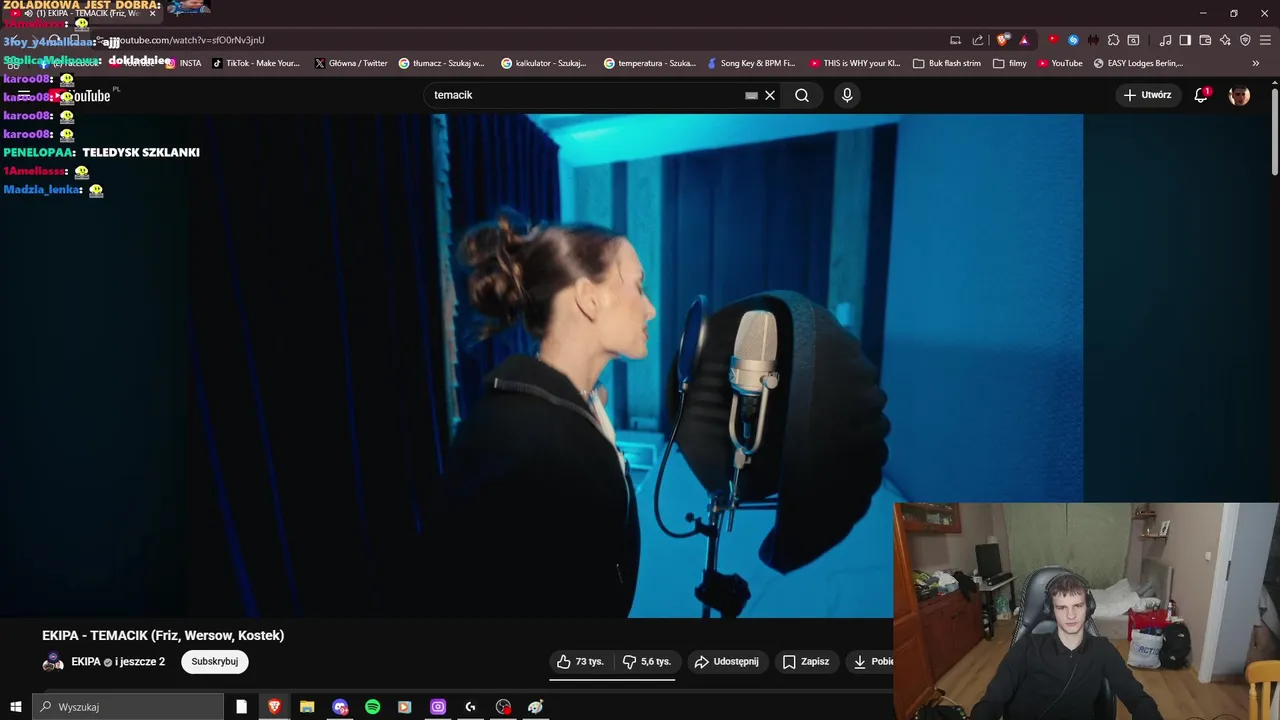Search YouTube with the magnifier icon
1280x720 pixels.
click(x=802, y=95)
